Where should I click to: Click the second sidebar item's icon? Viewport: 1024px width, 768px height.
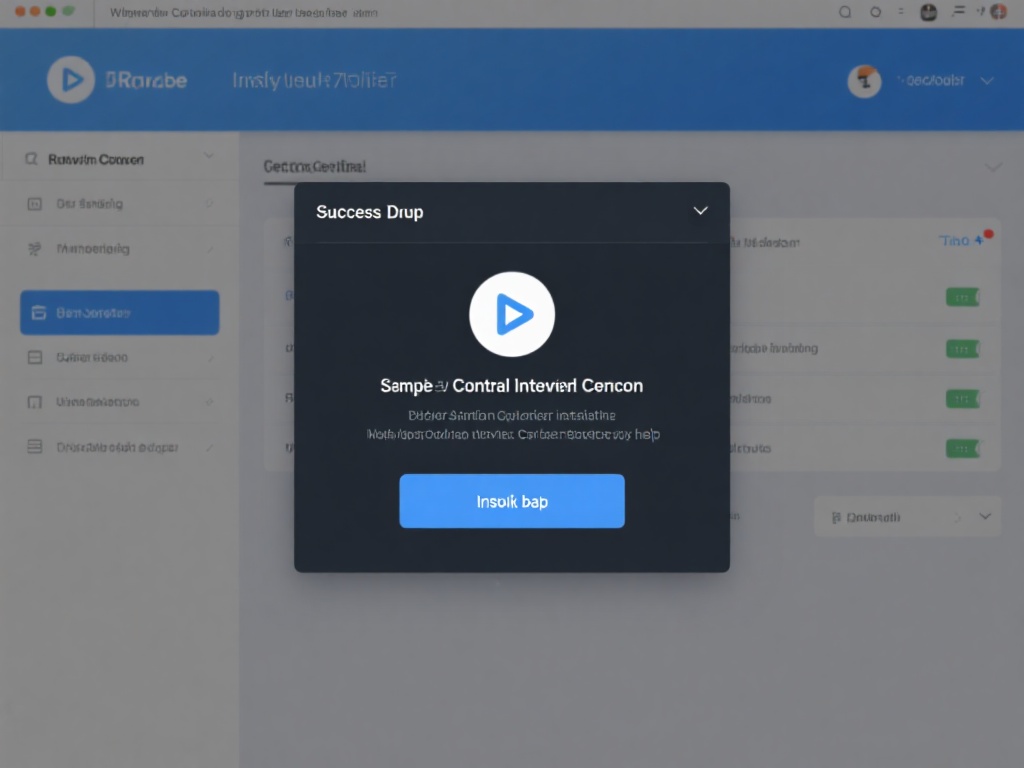[x=34, y=248]
